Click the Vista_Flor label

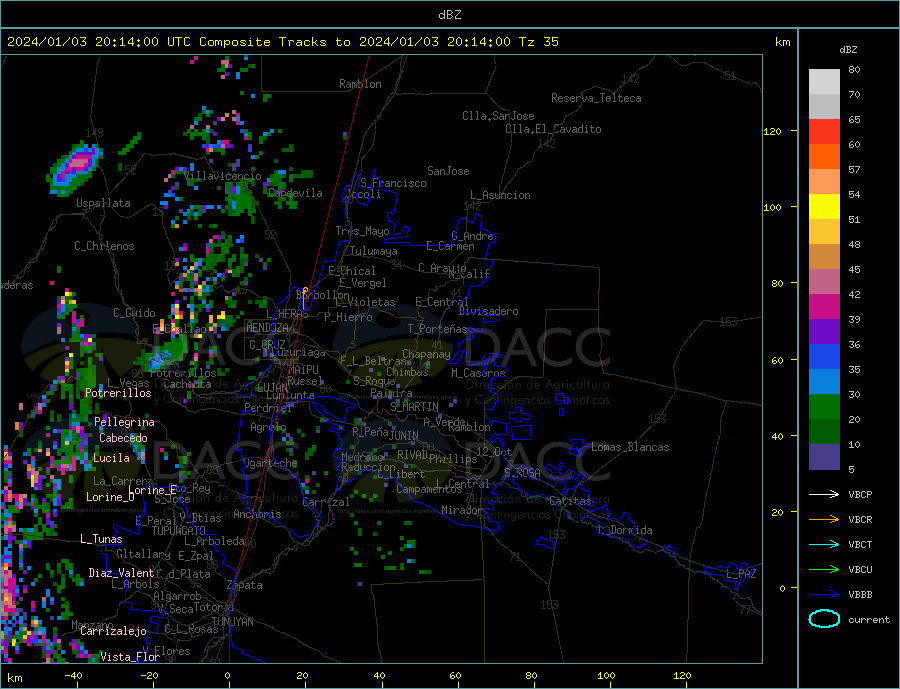130,656
